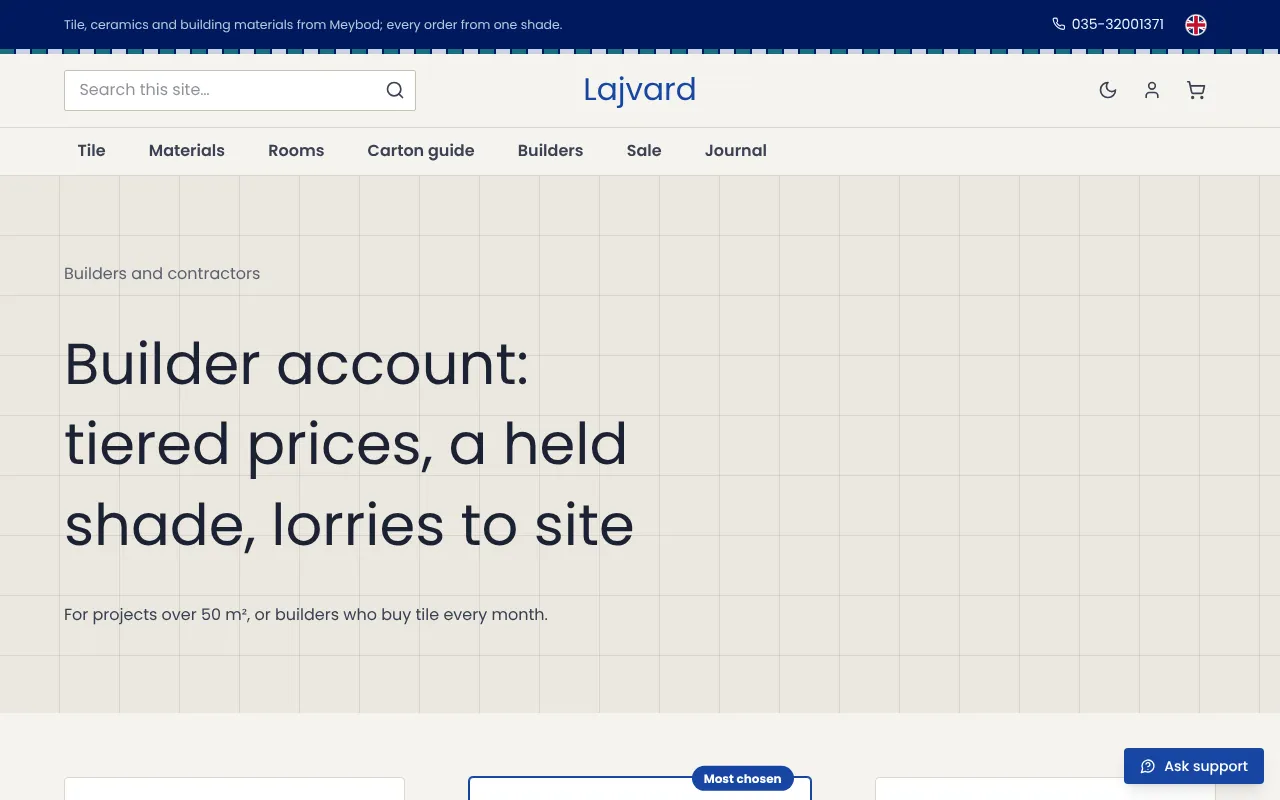Click the Most chosen badge
Image resolution: width=1280 pixels, height=800 pixels.
(x=742, y=779)
